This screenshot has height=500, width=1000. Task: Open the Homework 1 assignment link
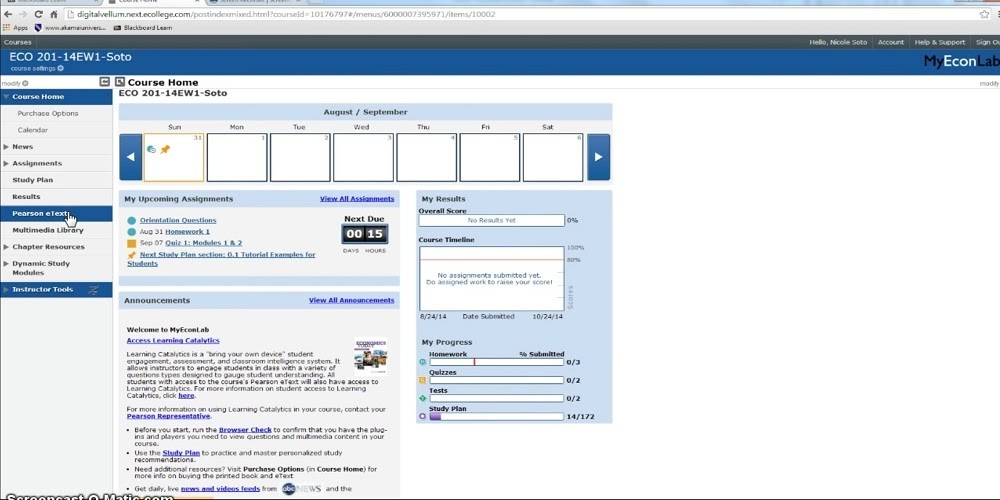tap(187, 232)
